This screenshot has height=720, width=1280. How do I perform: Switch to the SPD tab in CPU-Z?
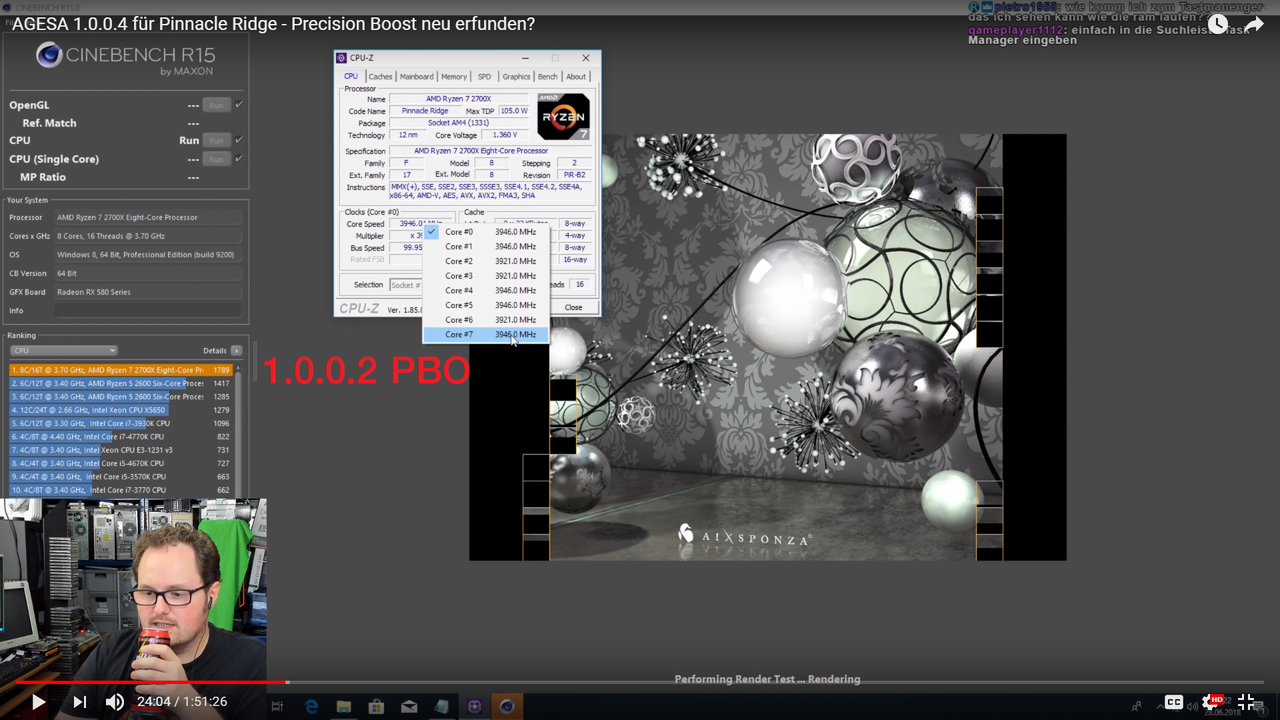(484, 76)
